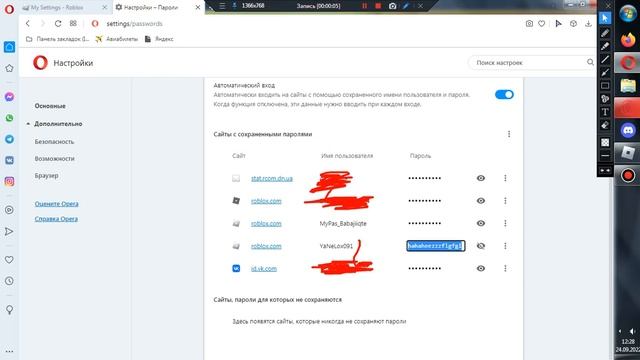The height and width of the screenshot is (360, 640).
Task: Open downloads arrow icon in address bar
Action: 588,24
